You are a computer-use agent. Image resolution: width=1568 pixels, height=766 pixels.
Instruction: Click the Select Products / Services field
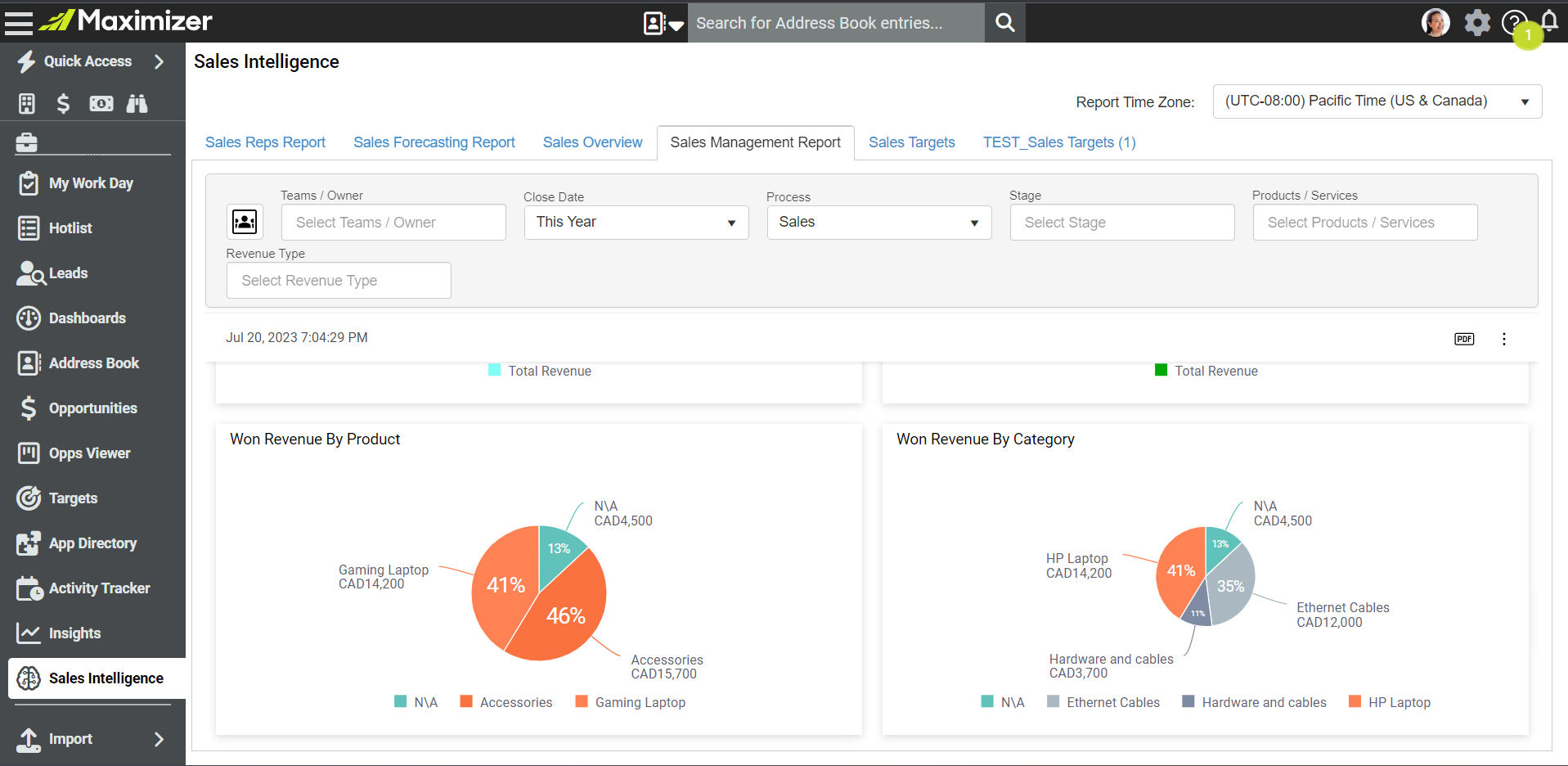pos(1365,223)
